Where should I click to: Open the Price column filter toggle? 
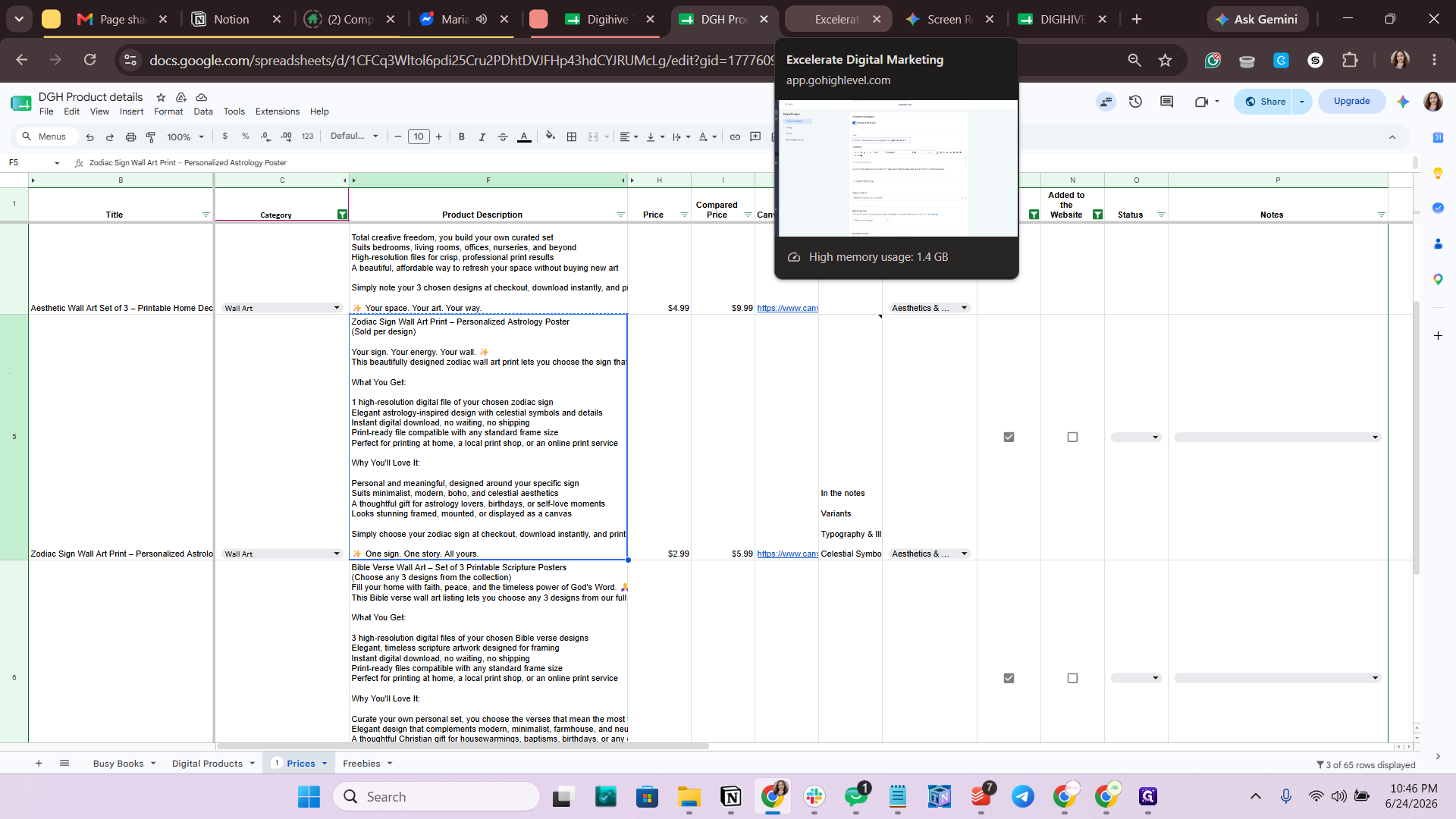click(x=684, y=215)
